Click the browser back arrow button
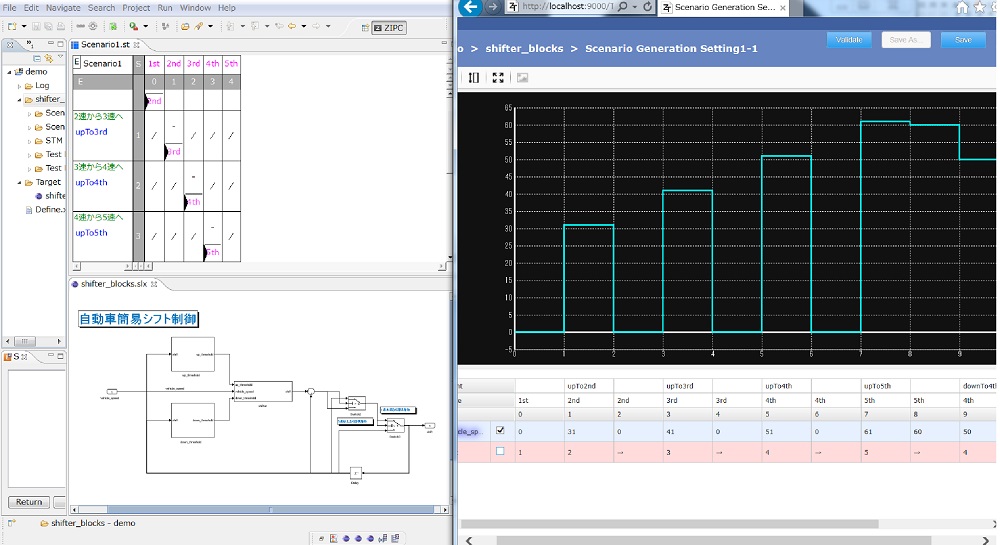Screen dimensions: 1000x545 tap(470, 7)
